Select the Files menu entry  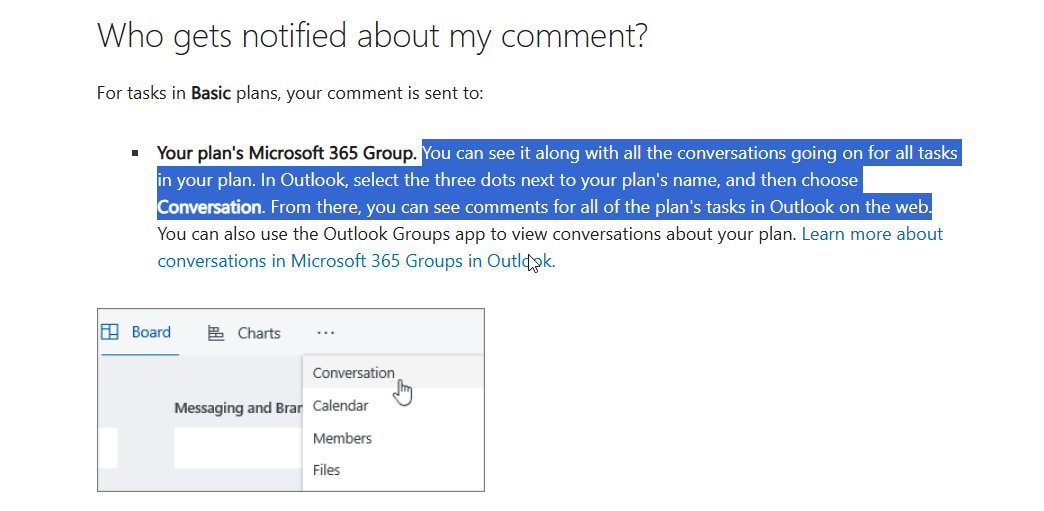[x=326, y=470]
